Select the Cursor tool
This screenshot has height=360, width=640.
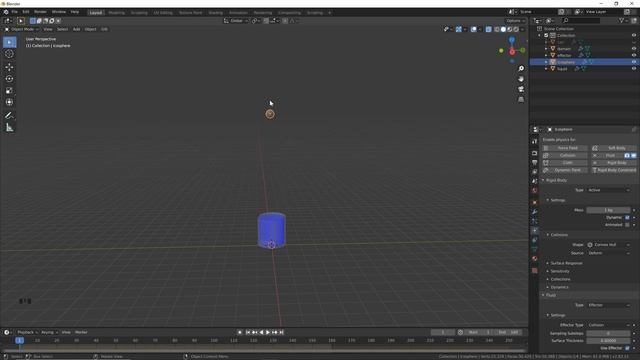(x=9, y=54)
